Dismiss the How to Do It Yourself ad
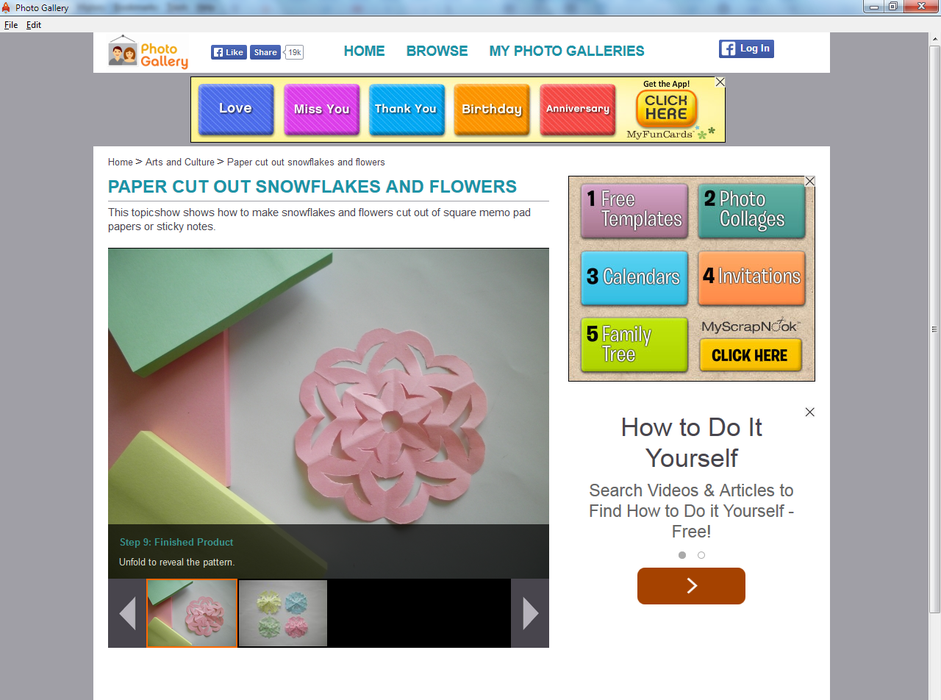941x700 pixels. tap(810, 412)
